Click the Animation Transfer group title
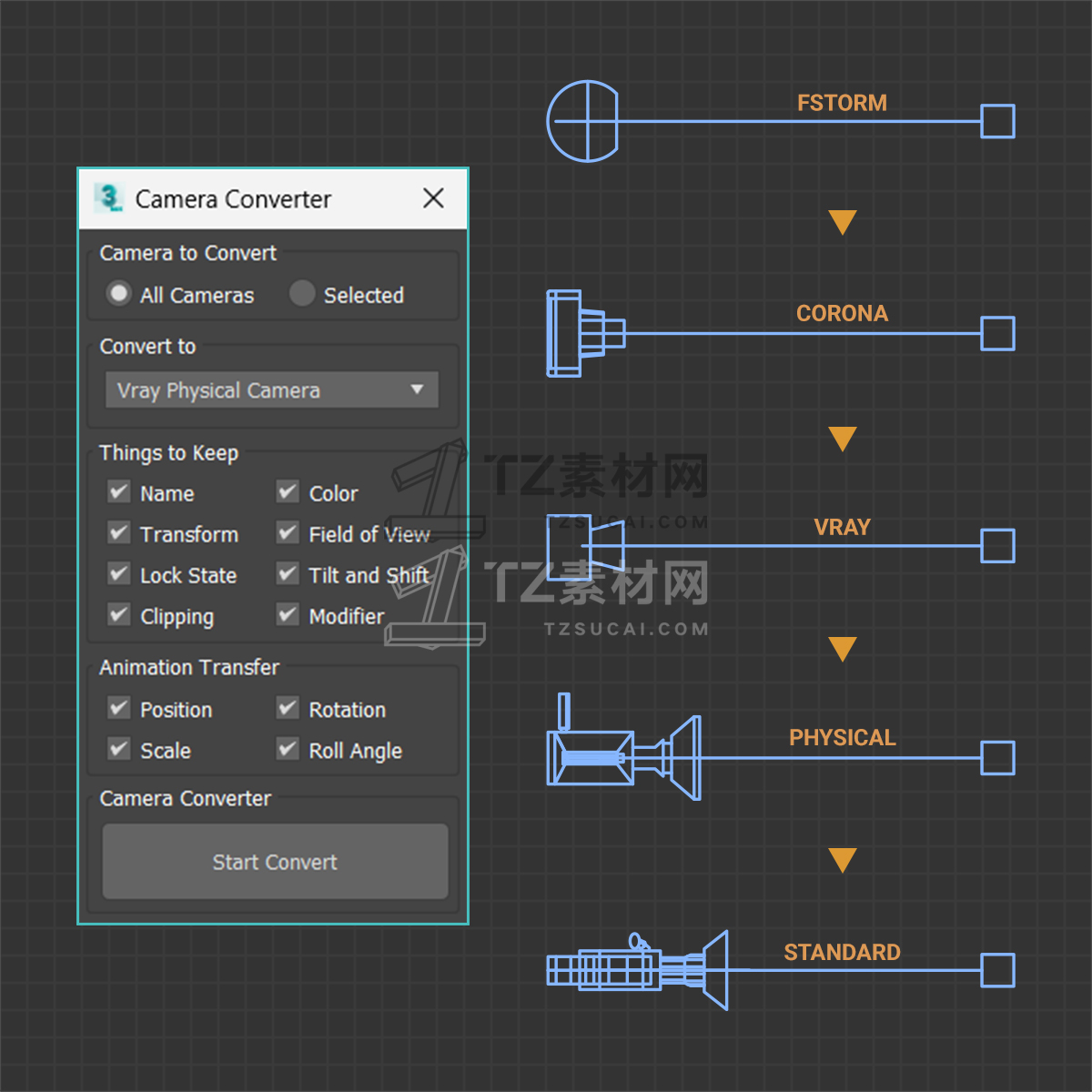The width and height of the screenshot is (1092, 1092). tap(188, 667)
